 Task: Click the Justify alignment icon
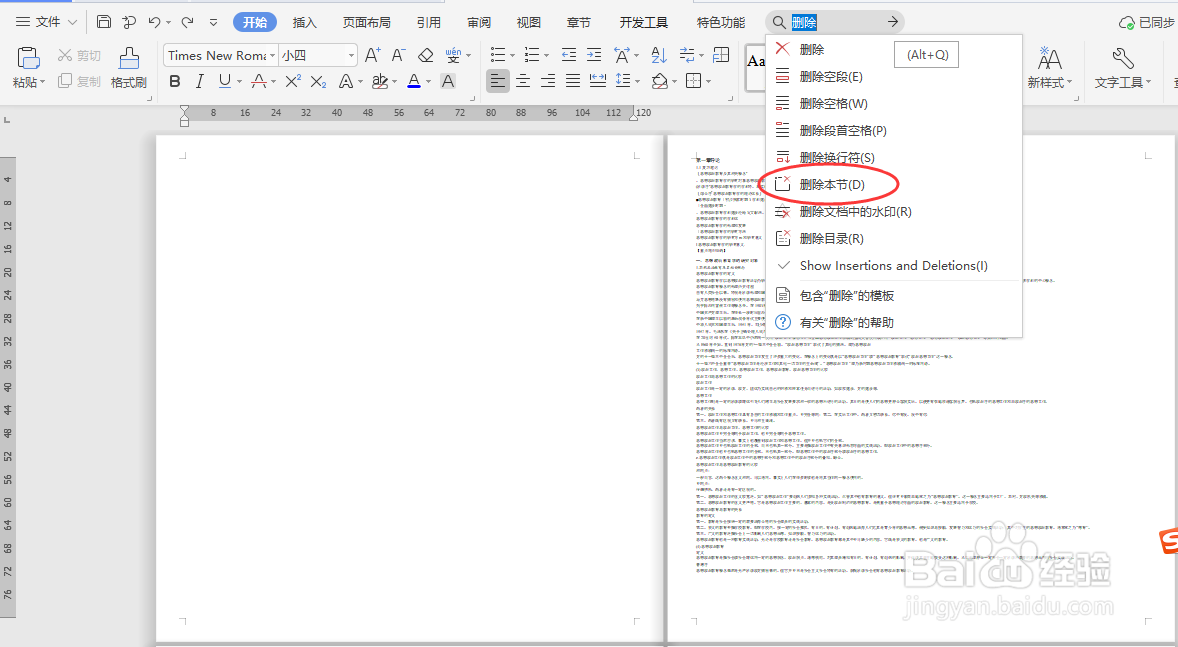click(572, 81)
